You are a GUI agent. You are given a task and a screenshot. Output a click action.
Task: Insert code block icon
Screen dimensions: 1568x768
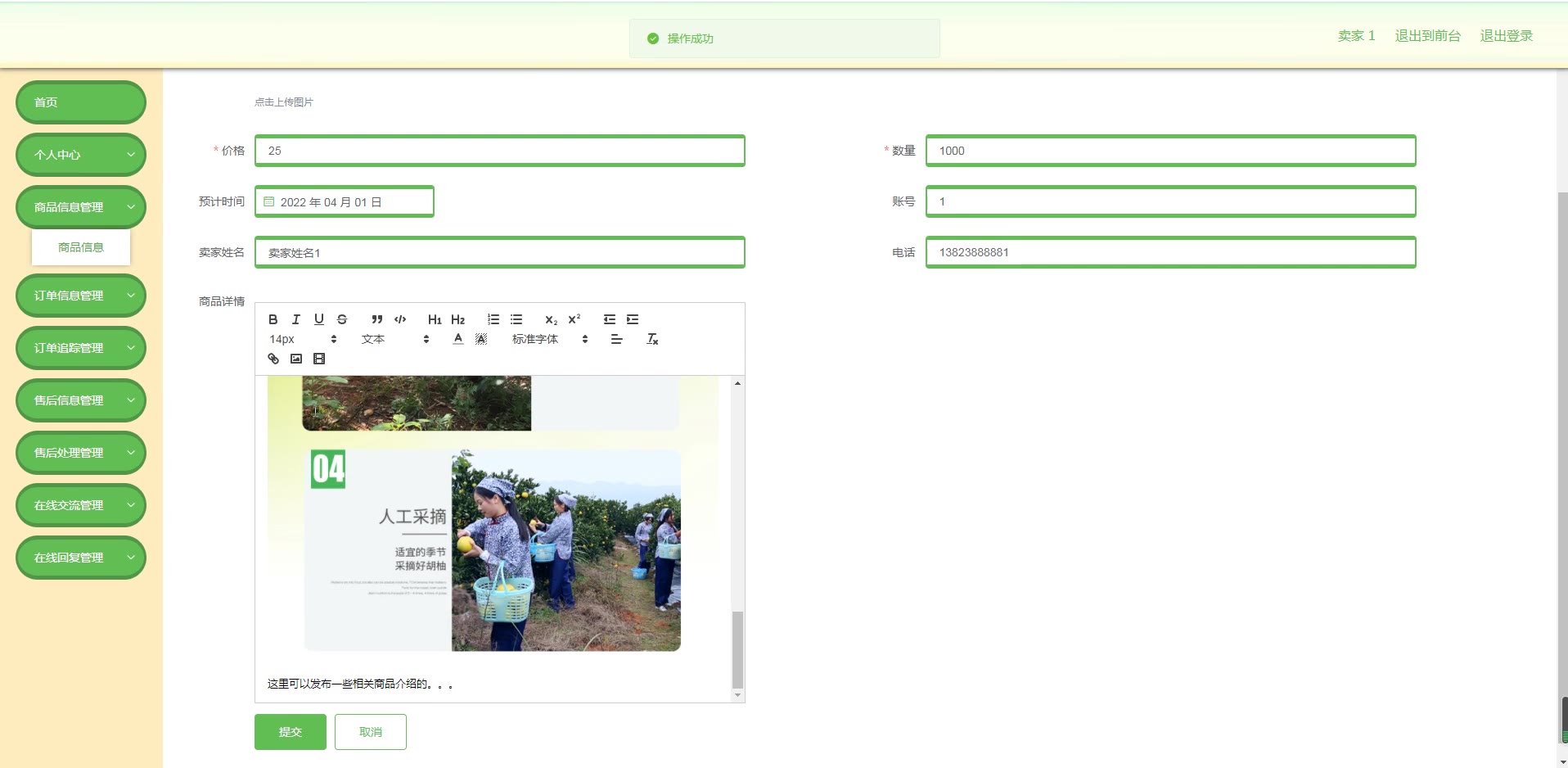coord(400,319)
